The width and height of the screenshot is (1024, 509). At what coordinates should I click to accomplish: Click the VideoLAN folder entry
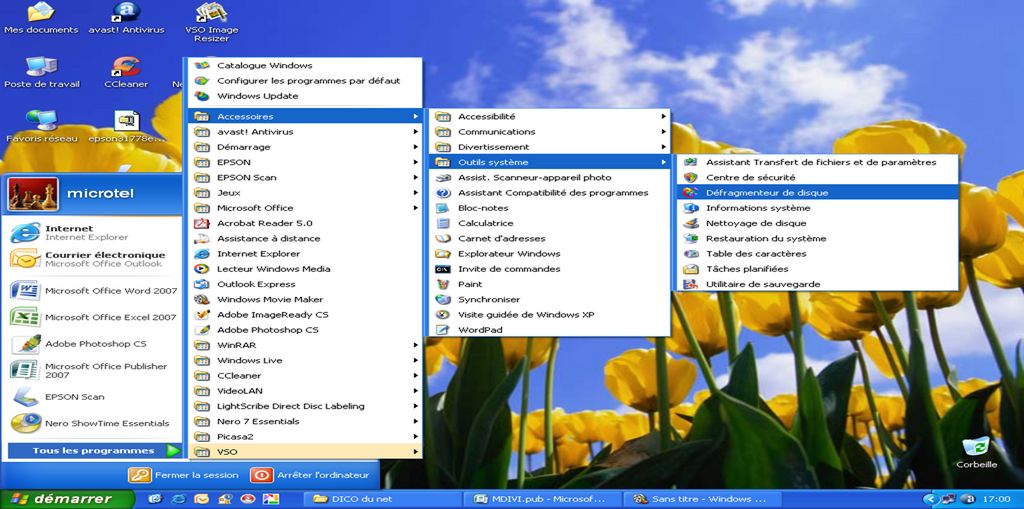(305, 391)
